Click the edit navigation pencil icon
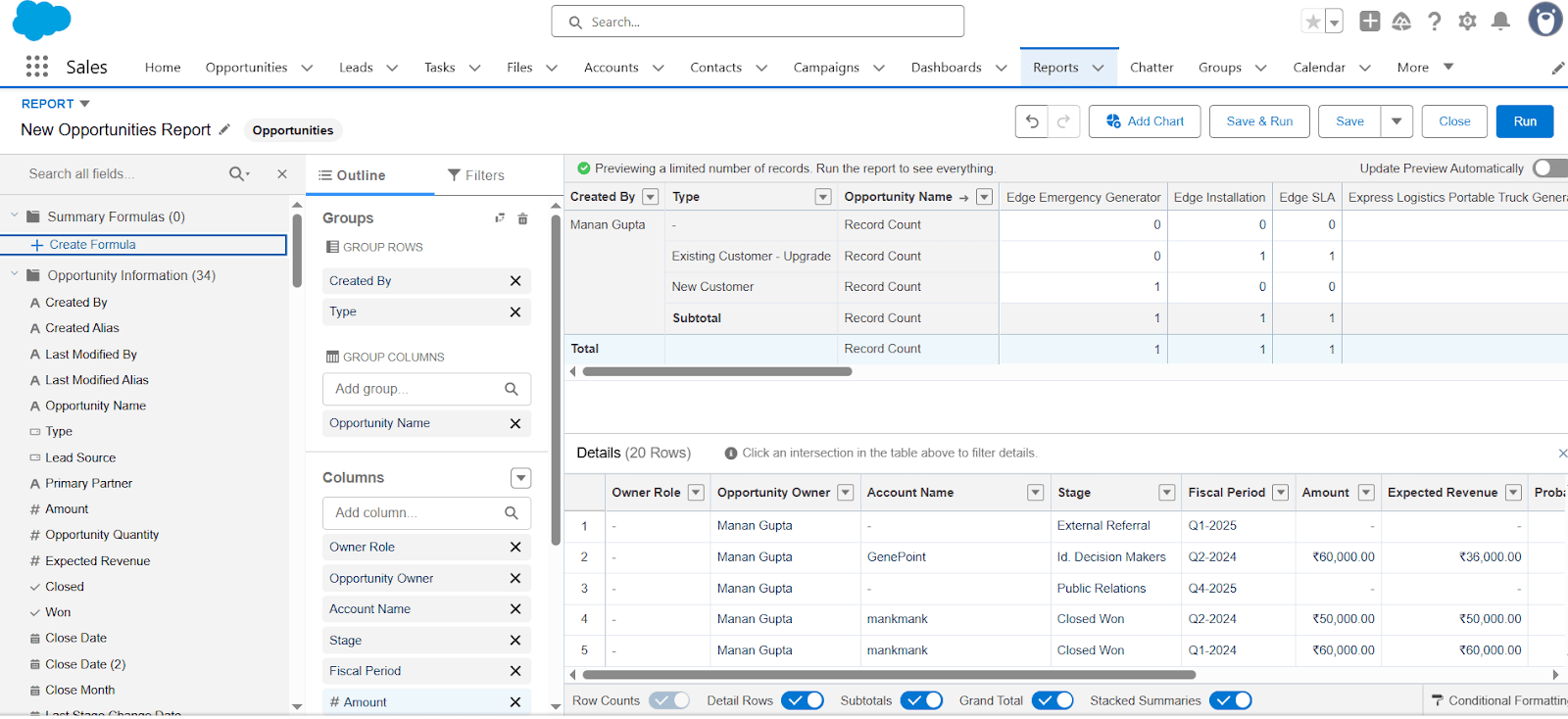Screen dimensions: 1568x719 click(1558, 68)
